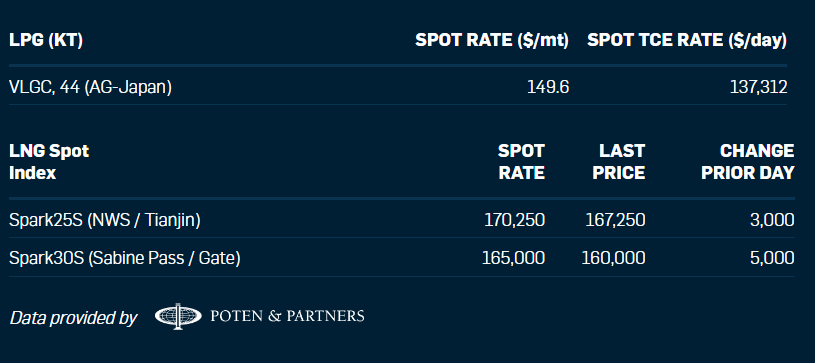Click the SPOT TCE RATE ($/day) header
This screenshot has width=815, height=363.
(x=687, y=41)
